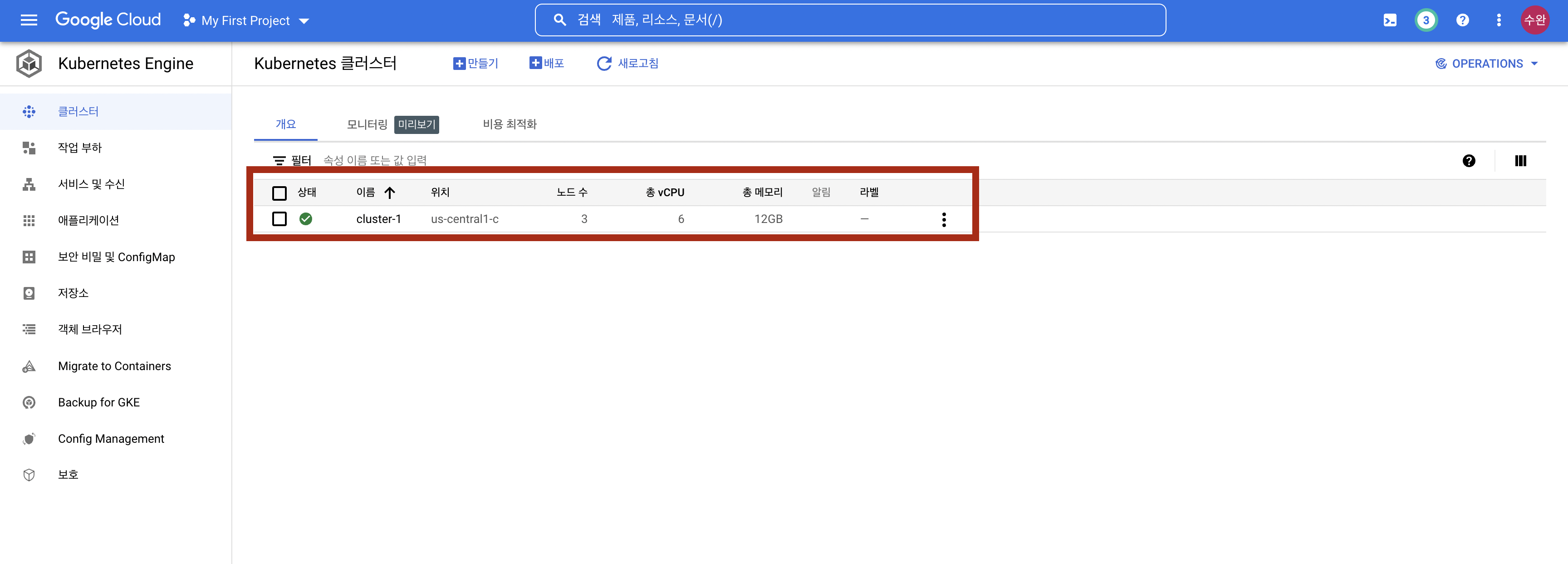
Task: Switch to the 모니터링 tab
Action: coord(367,124)
